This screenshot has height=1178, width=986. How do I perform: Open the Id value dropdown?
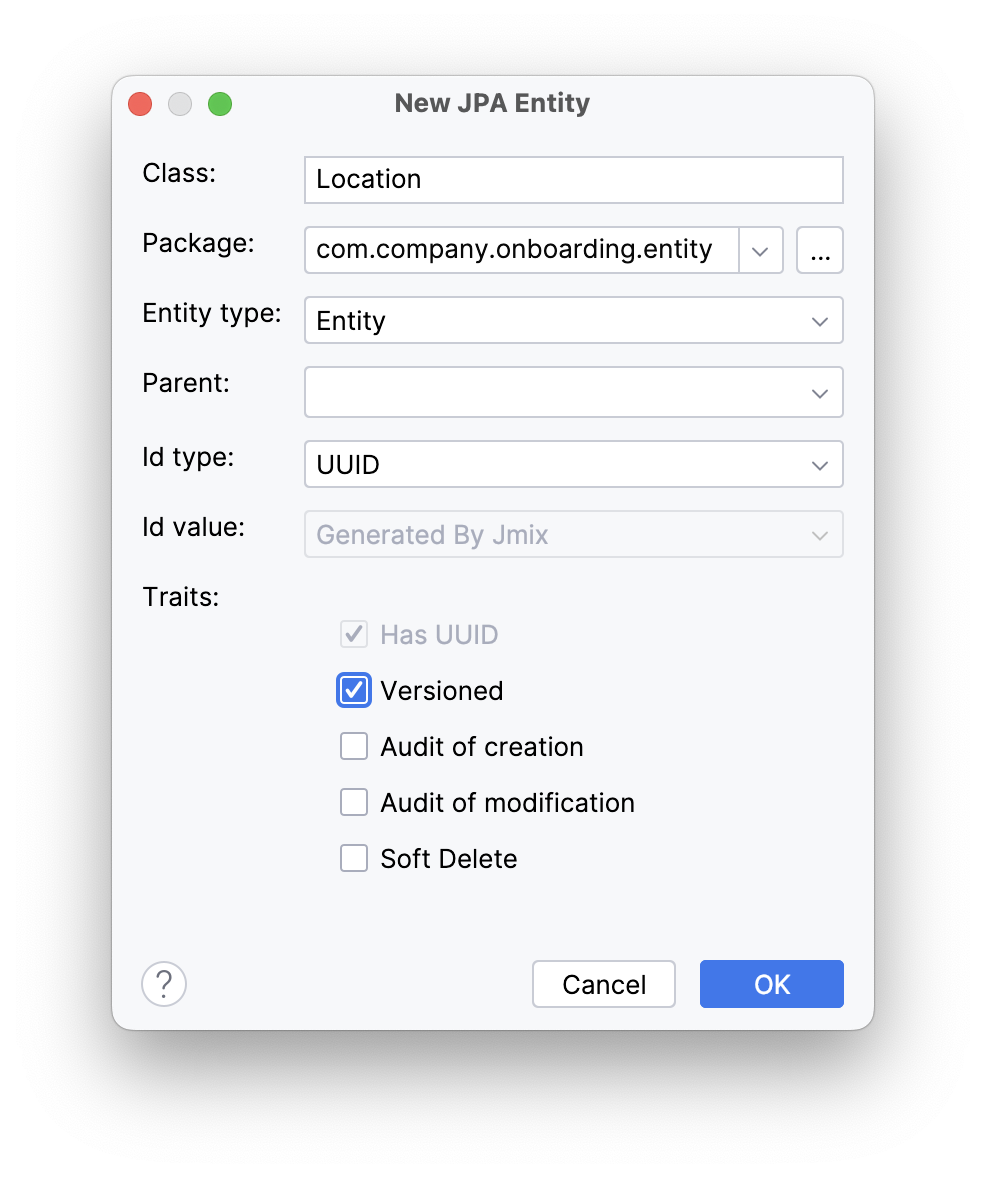(x=819, y=534)
